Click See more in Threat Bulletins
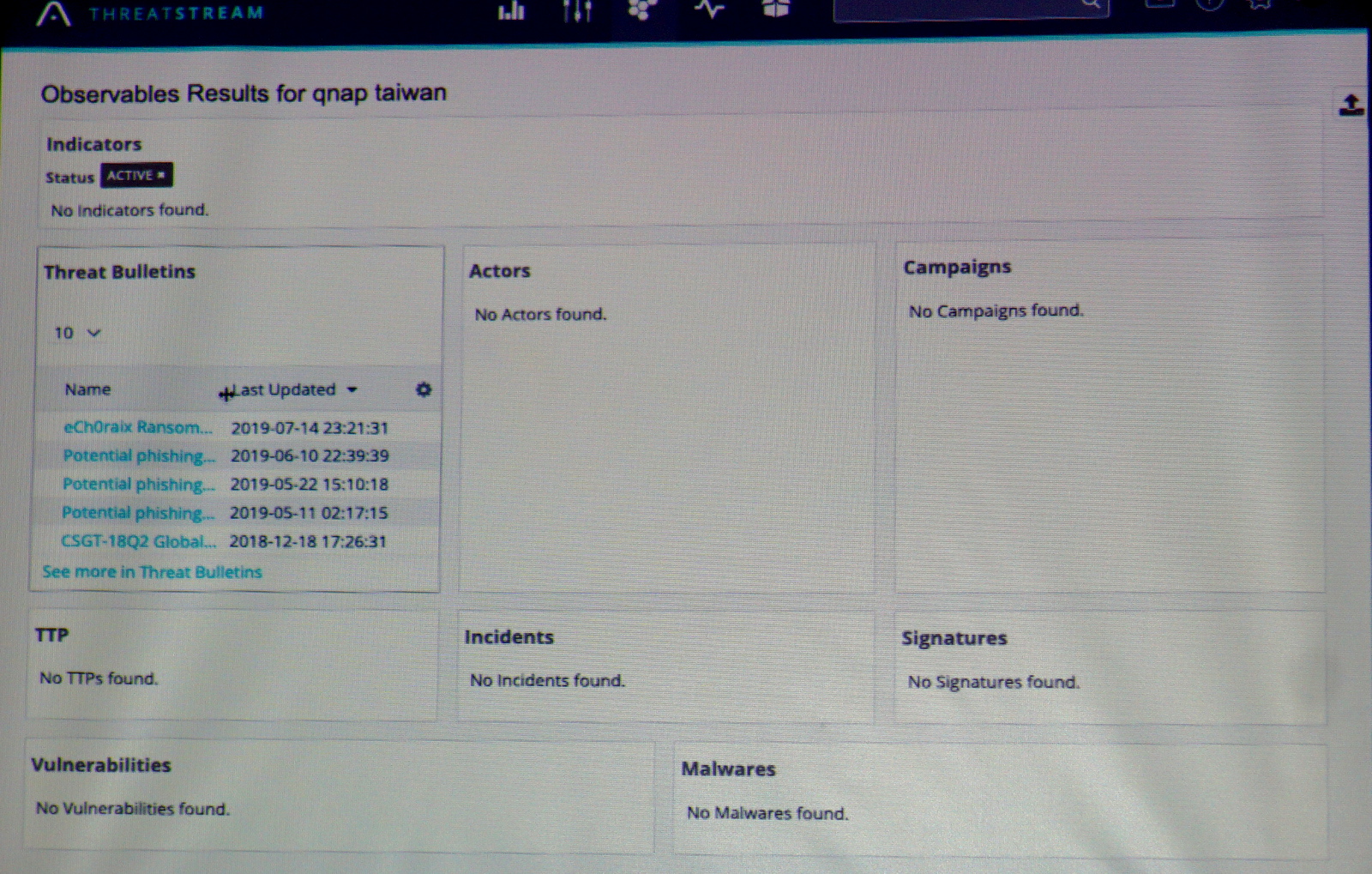 [x=153, y=572]
